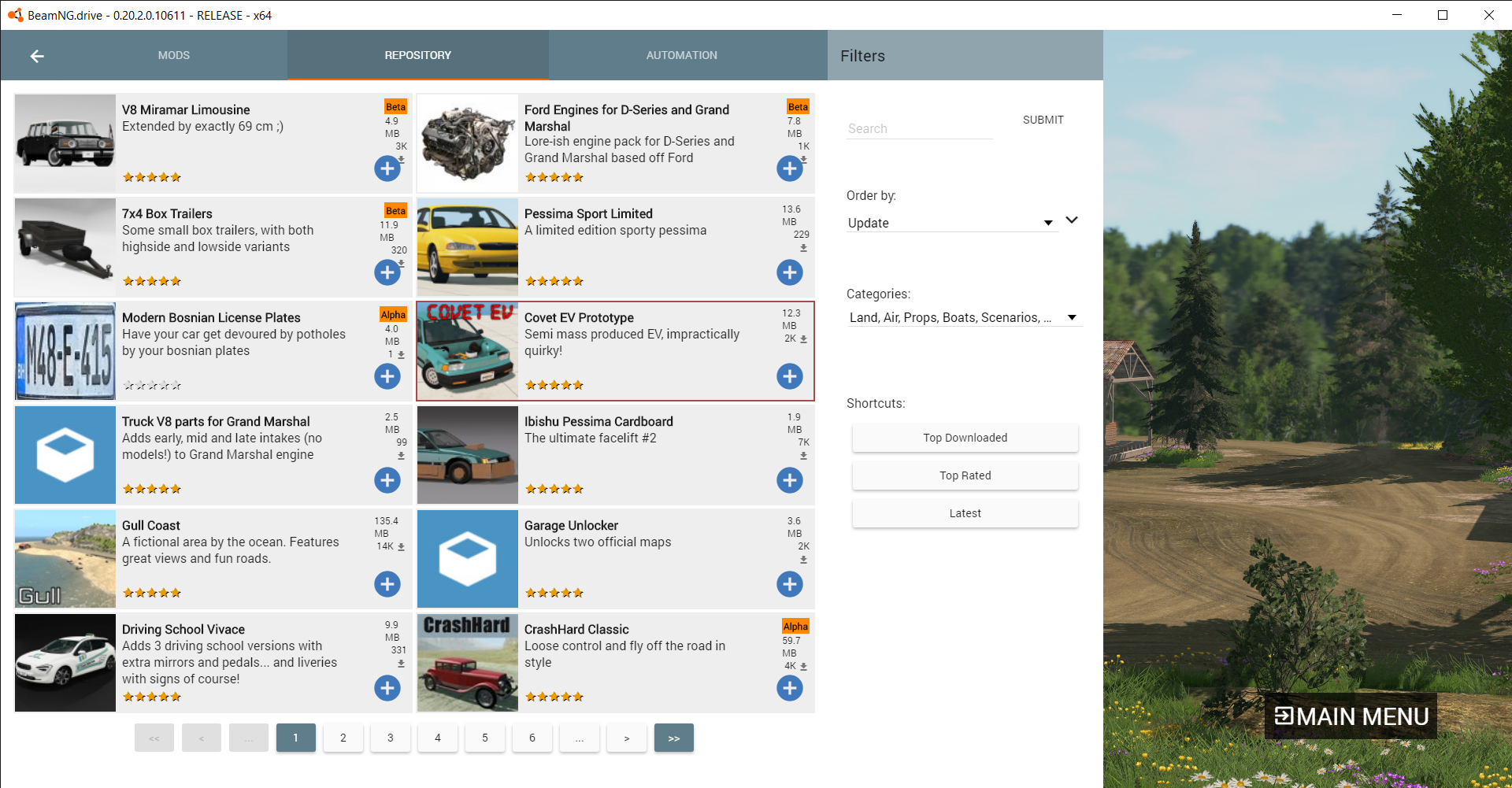Screen dimensions: 1512x788
Task: Click star rating of Gull Coast
Action: pos(152,593)
